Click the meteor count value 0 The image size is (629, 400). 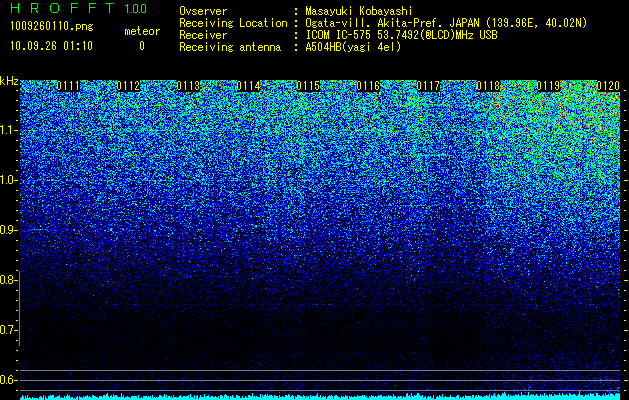[142, 46]
